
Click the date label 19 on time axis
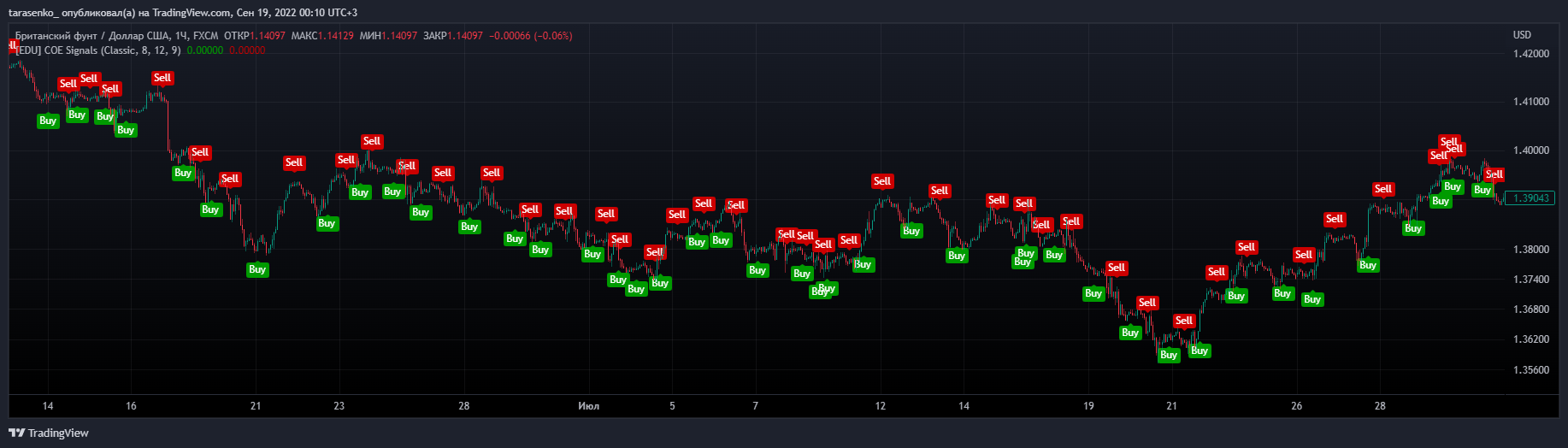point(1088,406)
